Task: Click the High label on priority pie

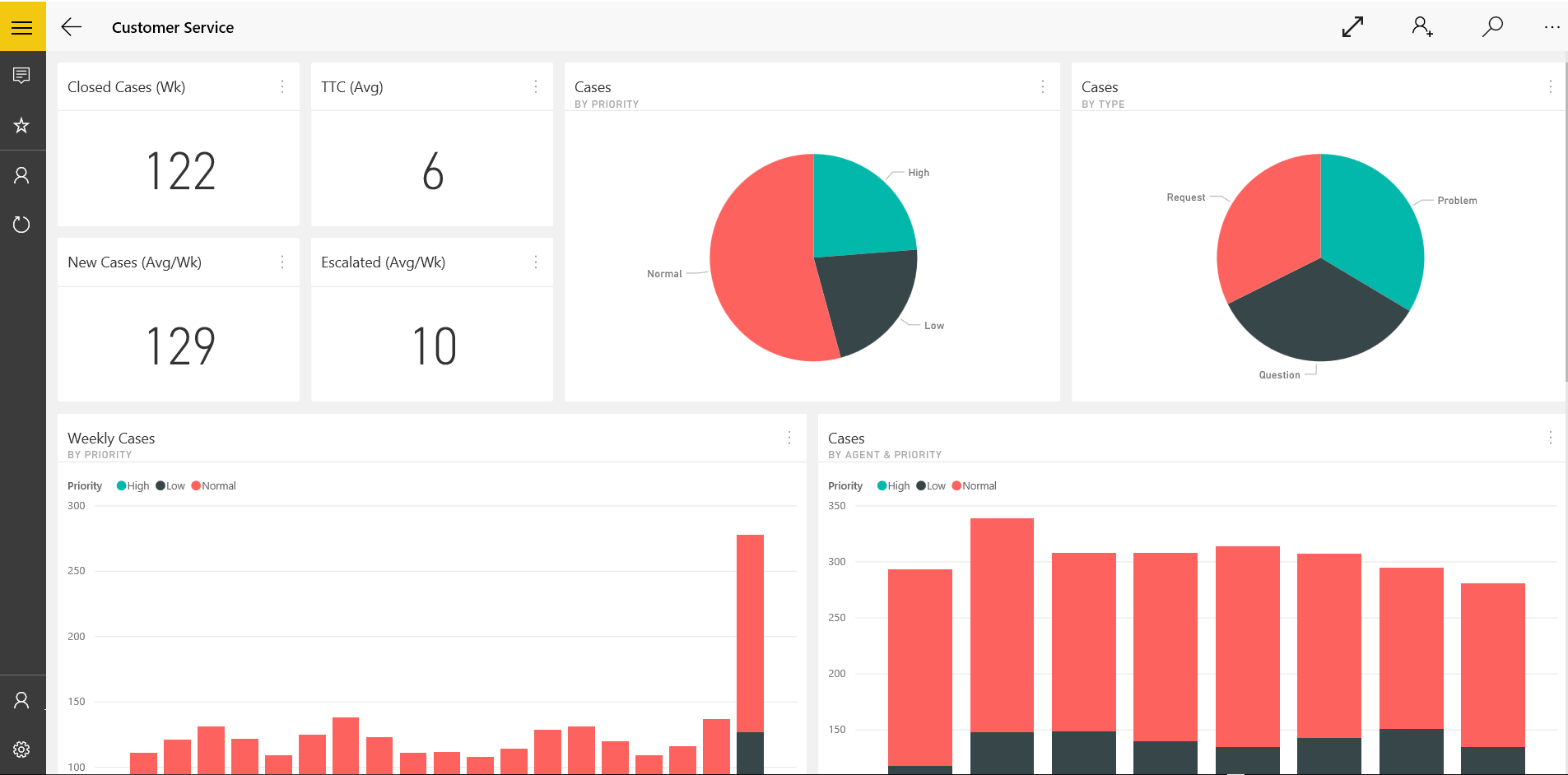Action: coord(919,173)
